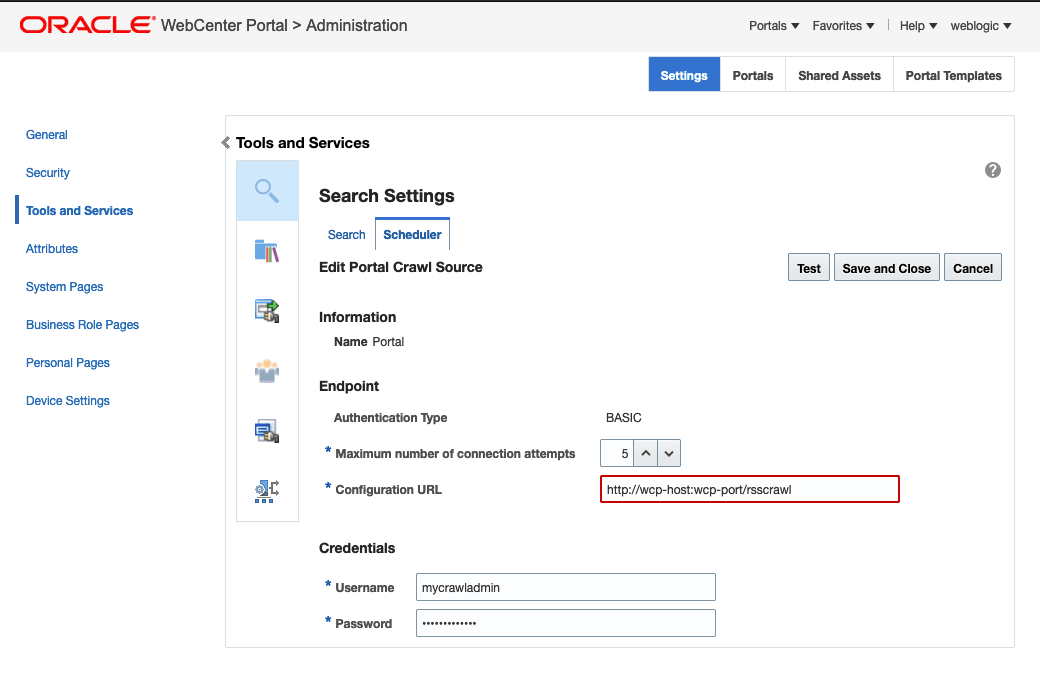This screenshot has height=677, width=1040.
Task: Click the Edit Portal Crawl Source heading
Action: (401, 267)
